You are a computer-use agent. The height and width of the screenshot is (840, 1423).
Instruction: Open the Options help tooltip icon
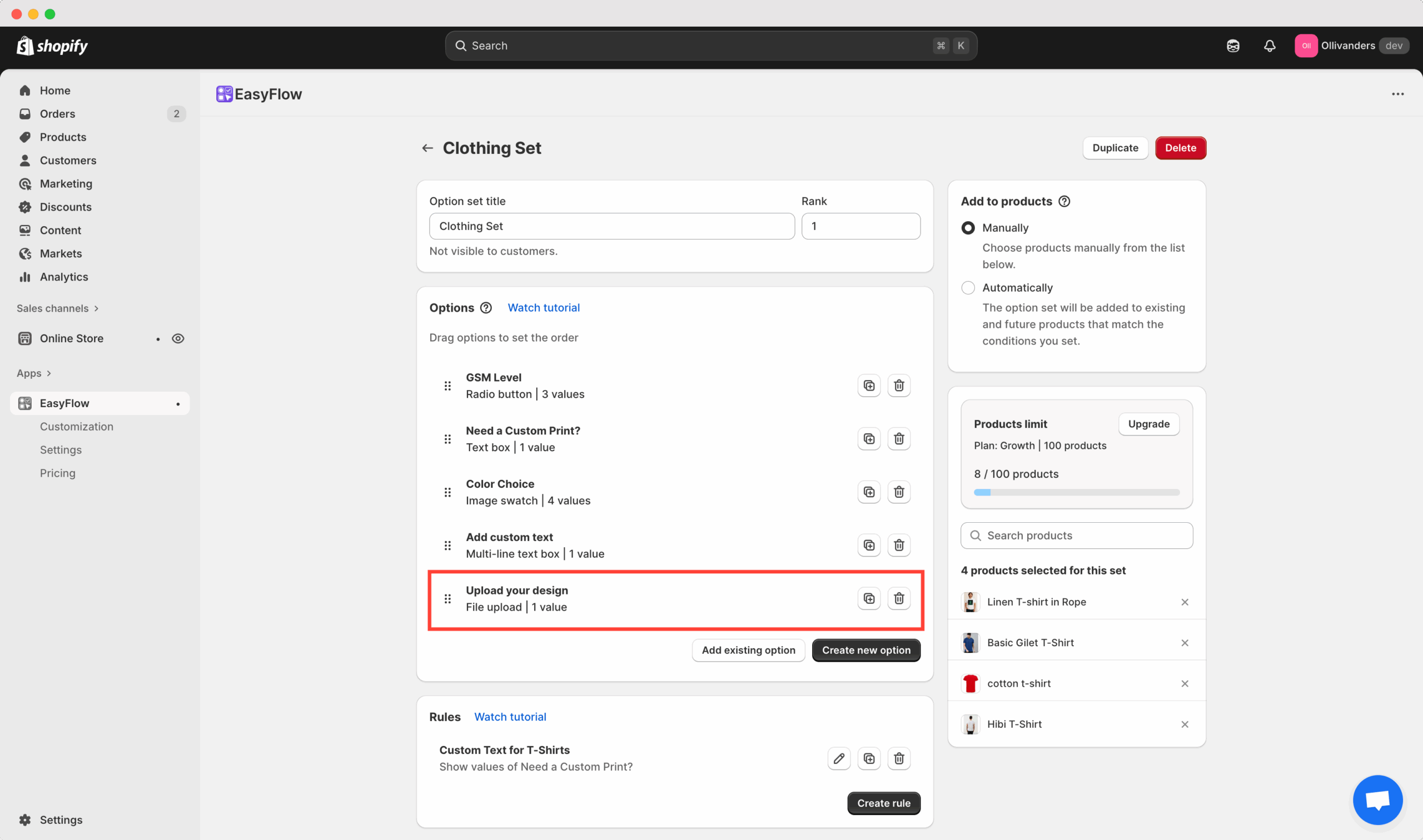[486, 307]
